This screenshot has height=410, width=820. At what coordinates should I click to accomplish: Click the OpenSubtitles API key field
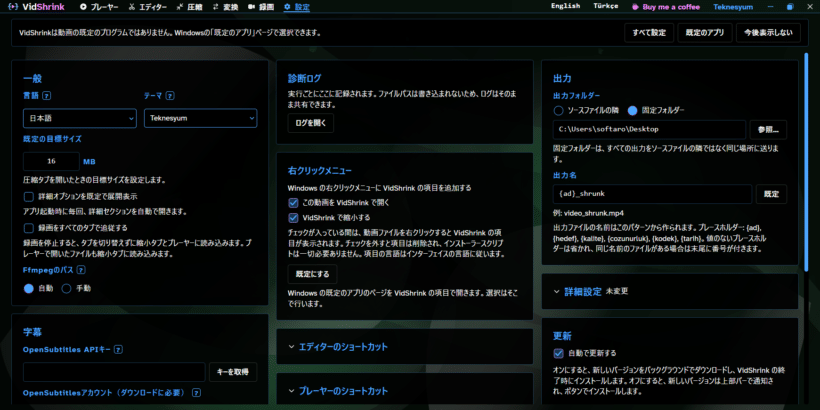pyautogui.click(x=114, y=372)
